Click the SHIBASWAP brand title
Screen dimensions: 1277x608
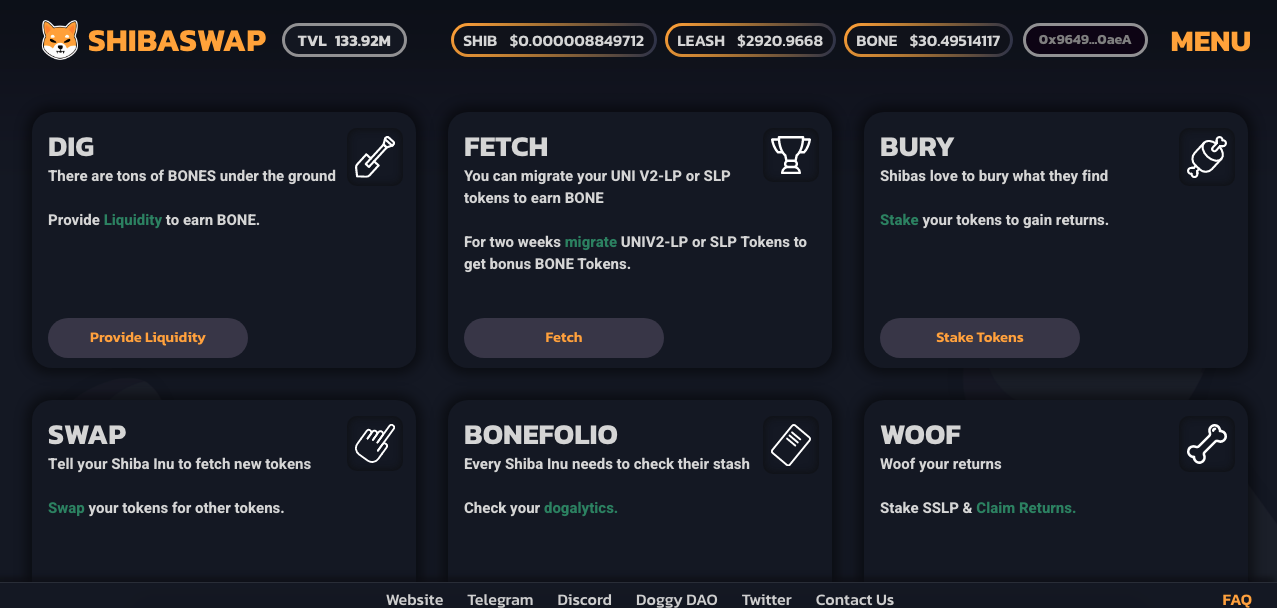(x=177, y=41)
